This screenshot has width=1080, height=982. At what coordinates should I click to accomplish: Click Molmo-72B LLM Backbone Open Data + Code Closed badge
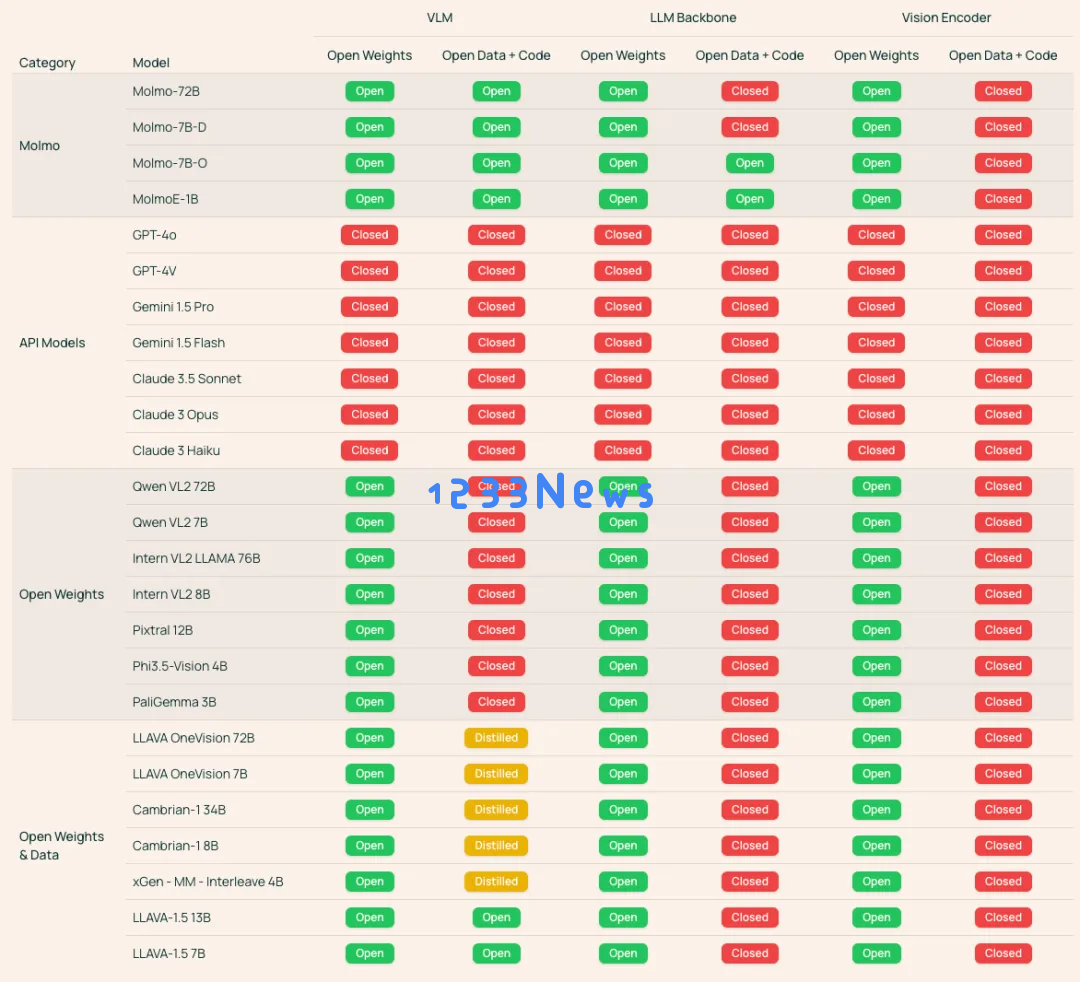(749, 91)
